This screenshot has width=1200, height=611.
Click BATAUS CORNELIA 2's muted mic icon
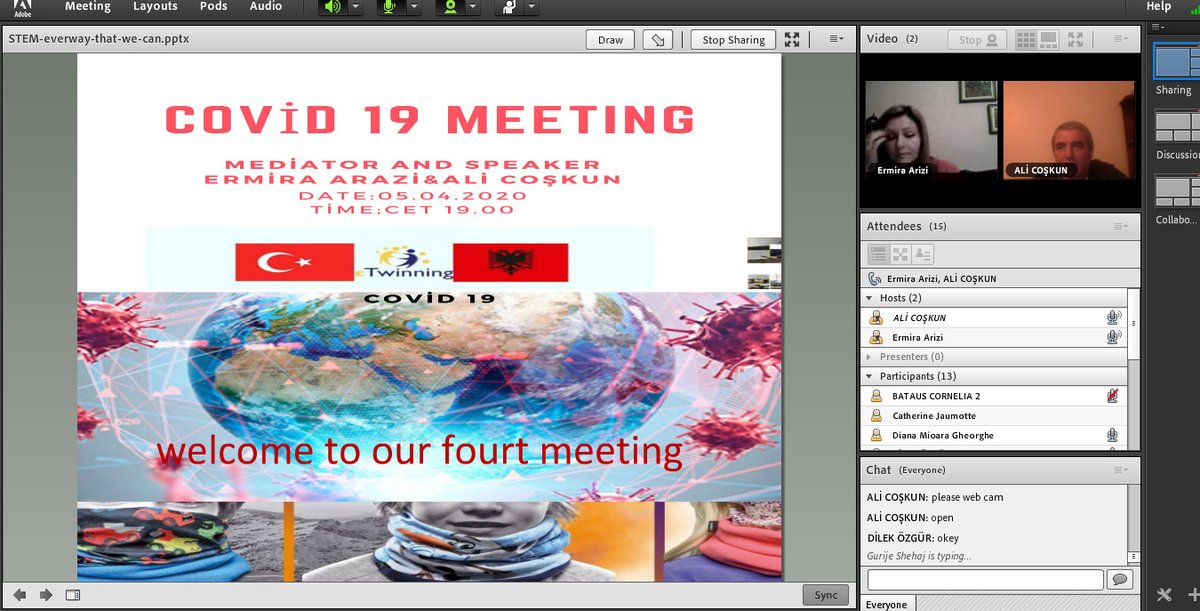pos(1112,396)
